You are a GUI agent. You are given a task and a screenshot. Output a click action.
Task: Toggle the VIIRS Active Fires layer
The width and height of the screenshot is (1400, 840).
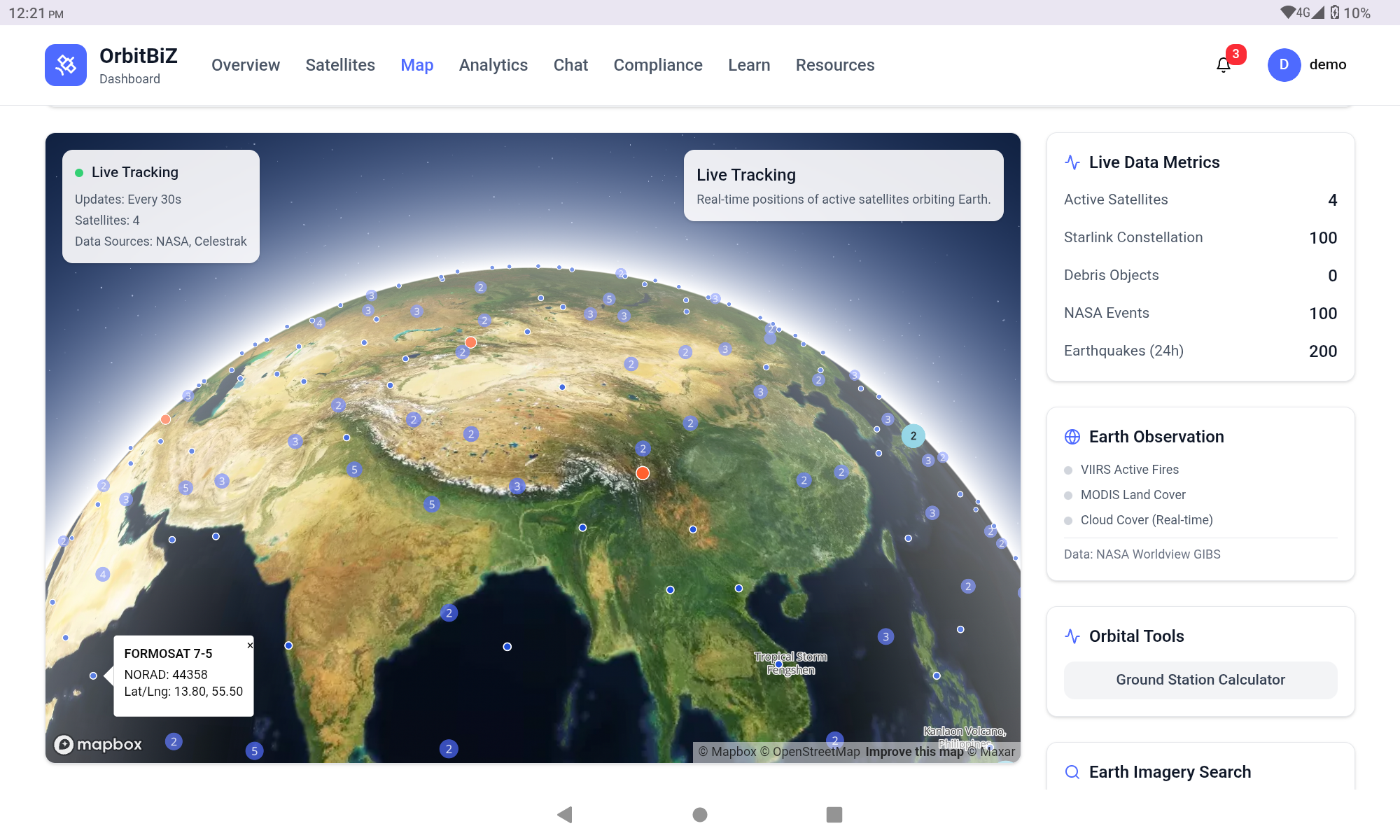pos(1129,470)
